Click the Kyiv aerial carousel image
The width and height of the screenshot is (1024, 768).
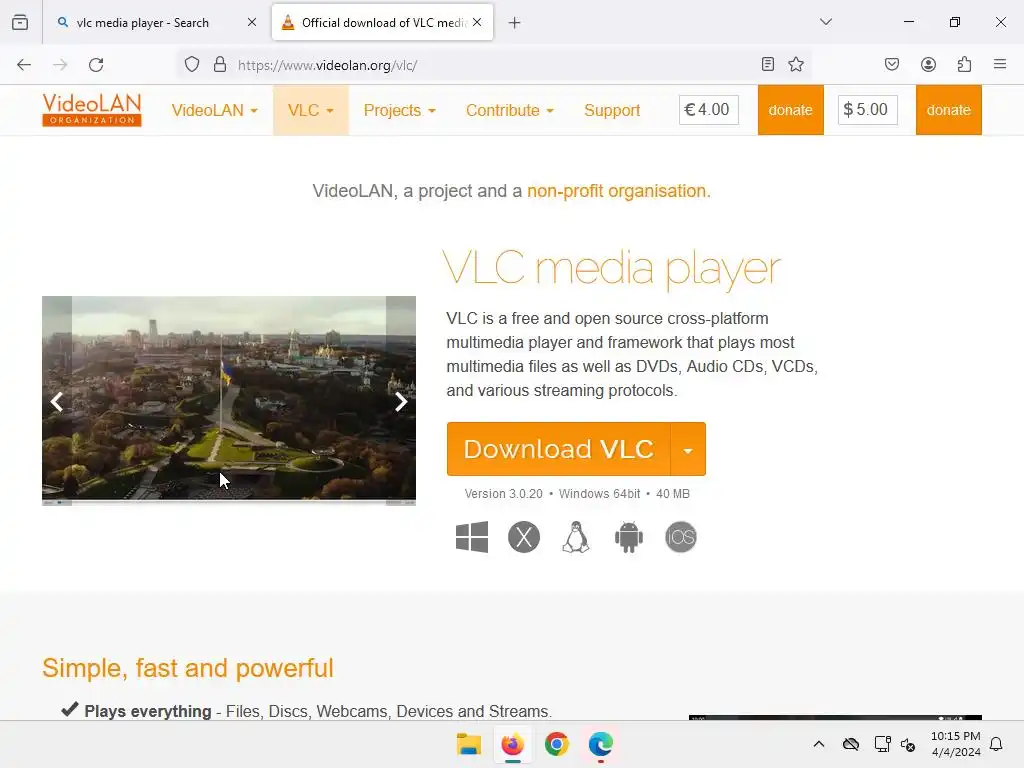(229, 400)
